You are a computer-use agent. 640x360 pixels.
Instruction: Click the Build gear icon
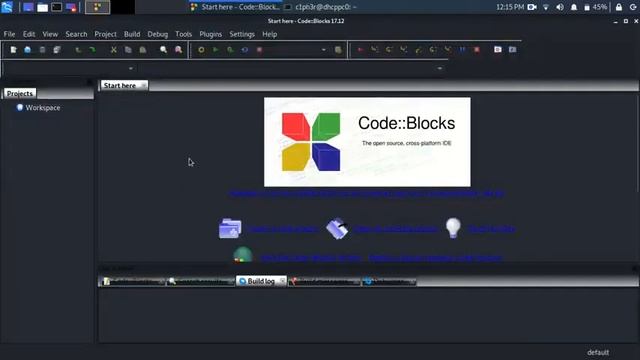(201, 50)
